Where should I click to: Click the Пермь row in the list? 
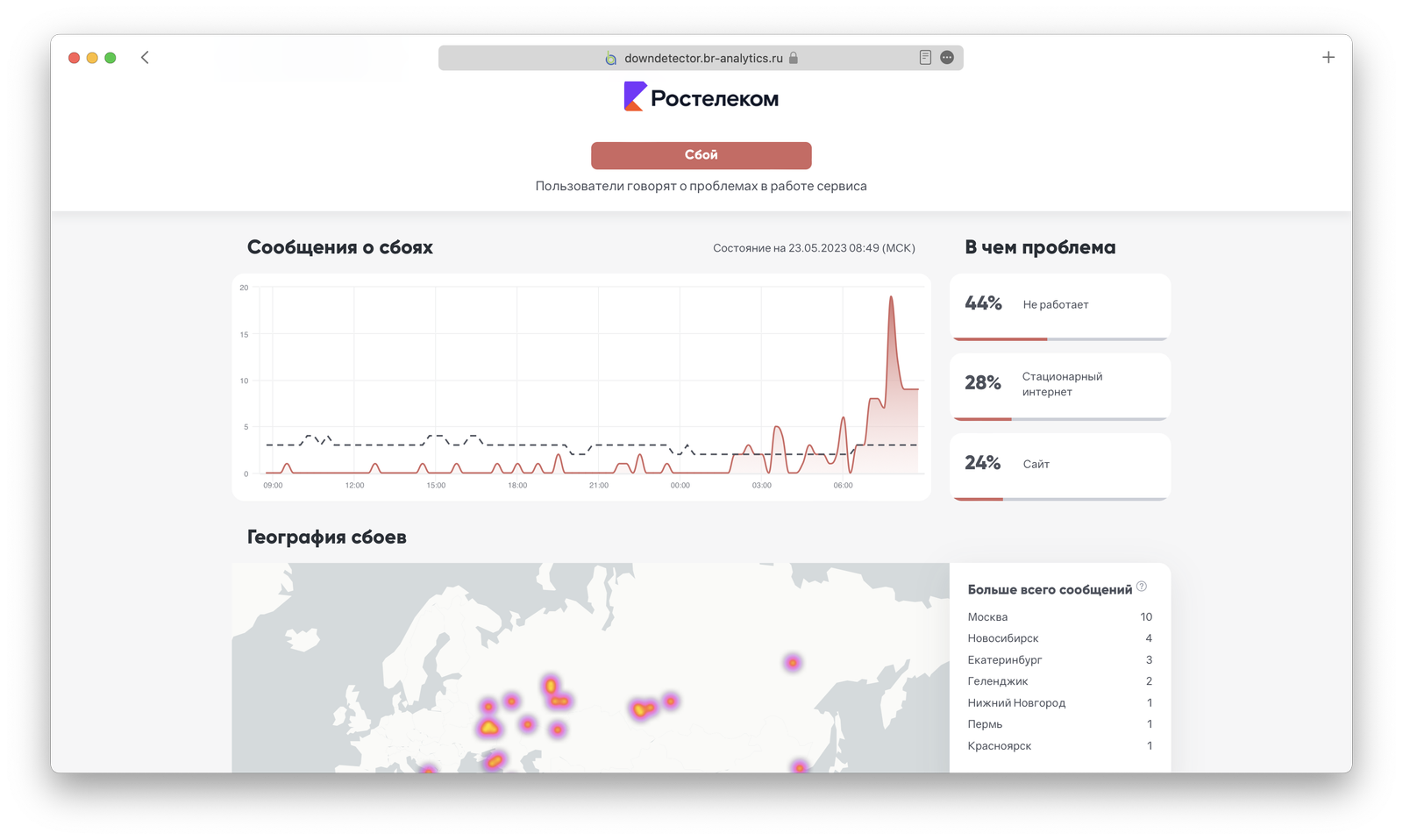(x=1060, y=724)
